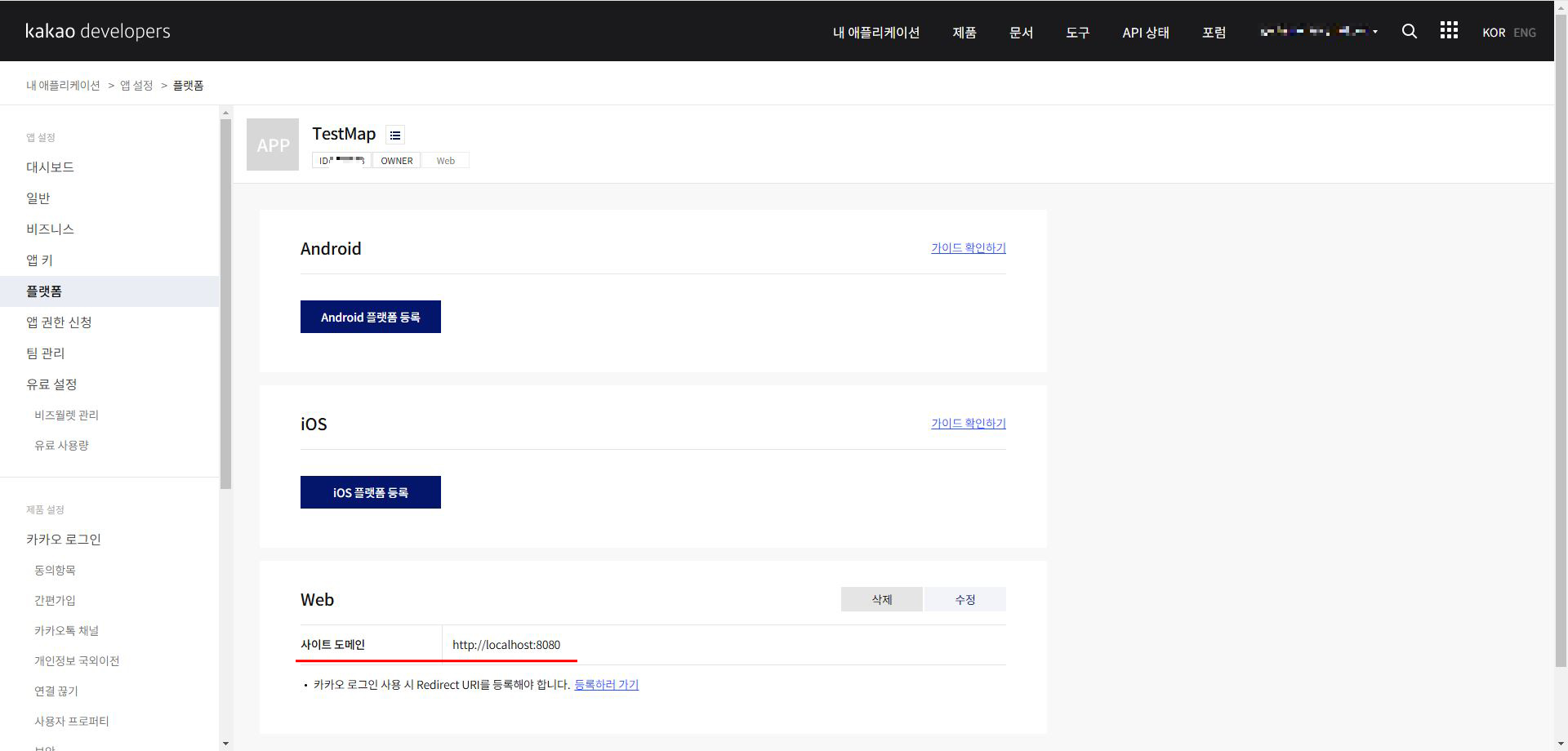Screen dimensions: 1568x751
Task: Follow 등록하러 가기 link
Action: point(606,684)
